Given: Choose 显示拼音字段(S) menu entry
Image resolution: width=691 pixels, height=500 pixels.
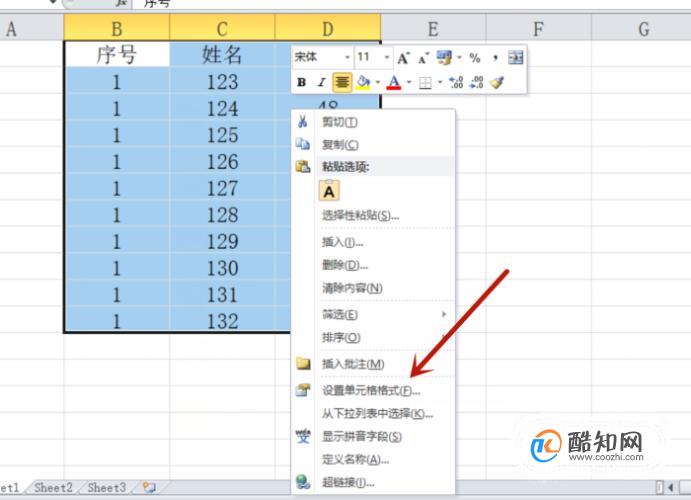Looking at the screenshot, I should (373, 436).
